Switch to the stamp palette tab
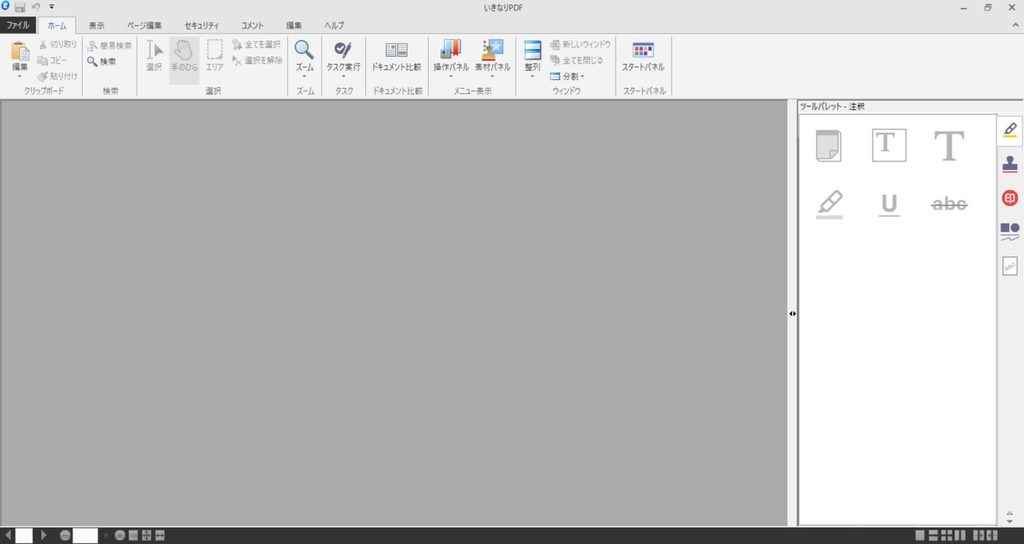1024x544 pixels. [x=1010, y=164]
